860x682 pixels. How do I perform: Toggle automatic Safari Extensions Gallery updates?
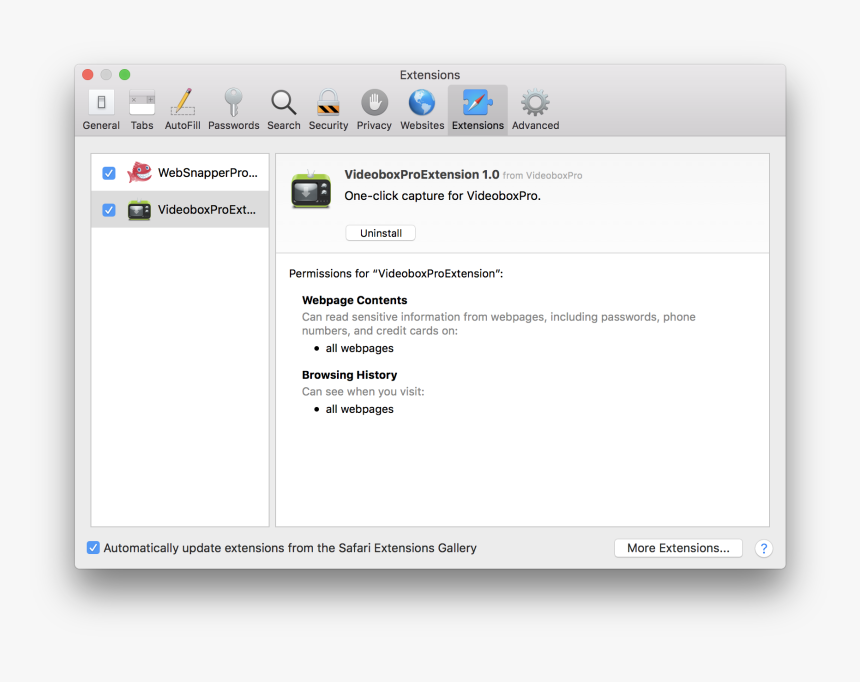tap(93, 547)
